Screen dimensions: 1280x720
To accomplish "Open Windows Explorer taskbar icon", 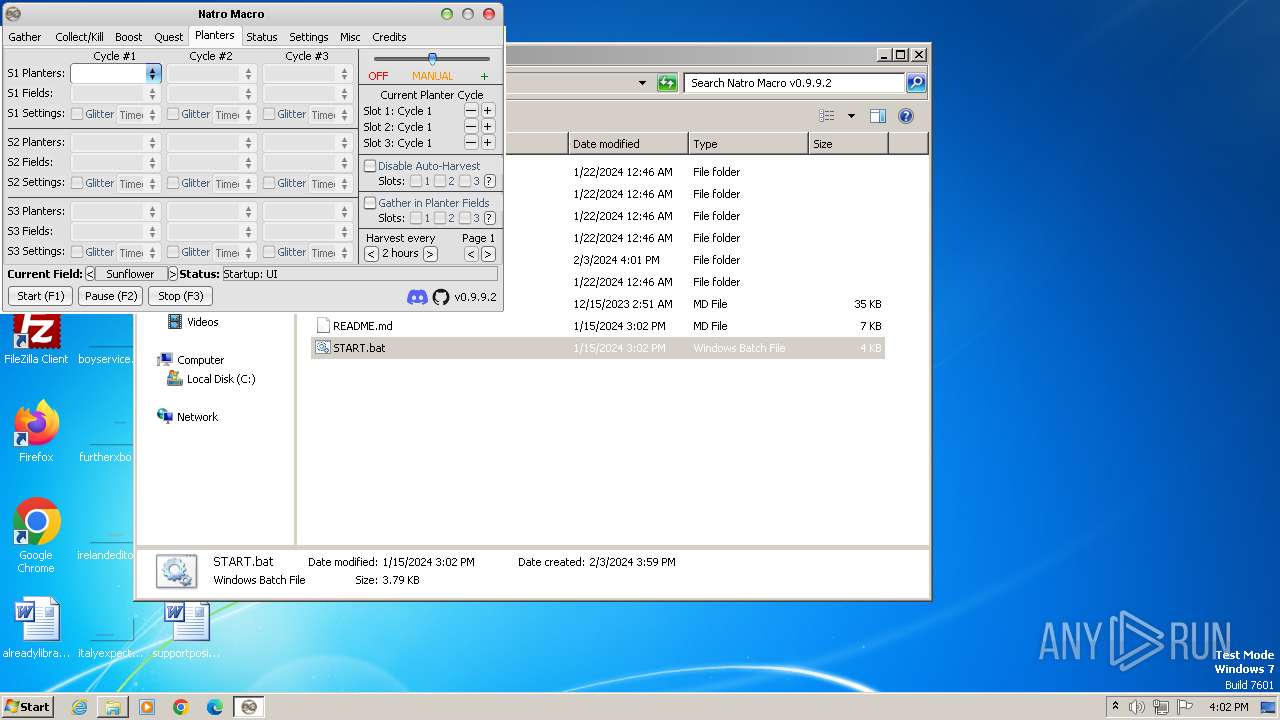I will tap(113, 707).
